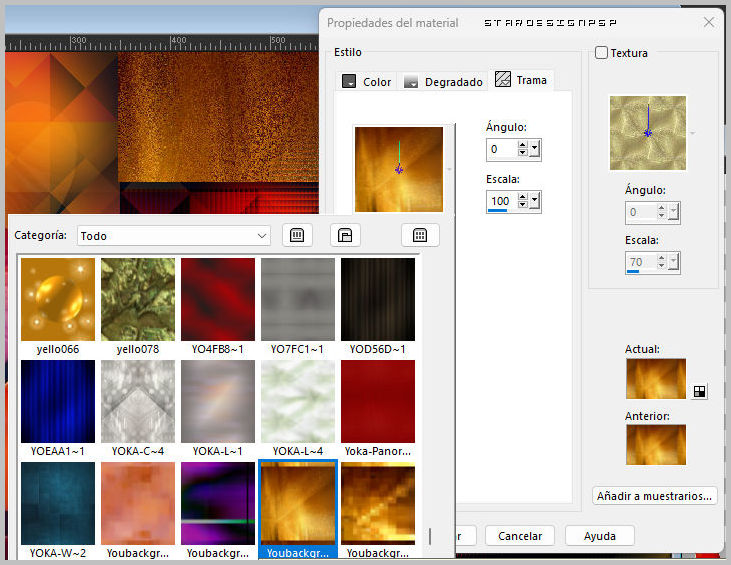Click the Cancelar button
Screen dimensions: 731x565
tap(520, 536)
